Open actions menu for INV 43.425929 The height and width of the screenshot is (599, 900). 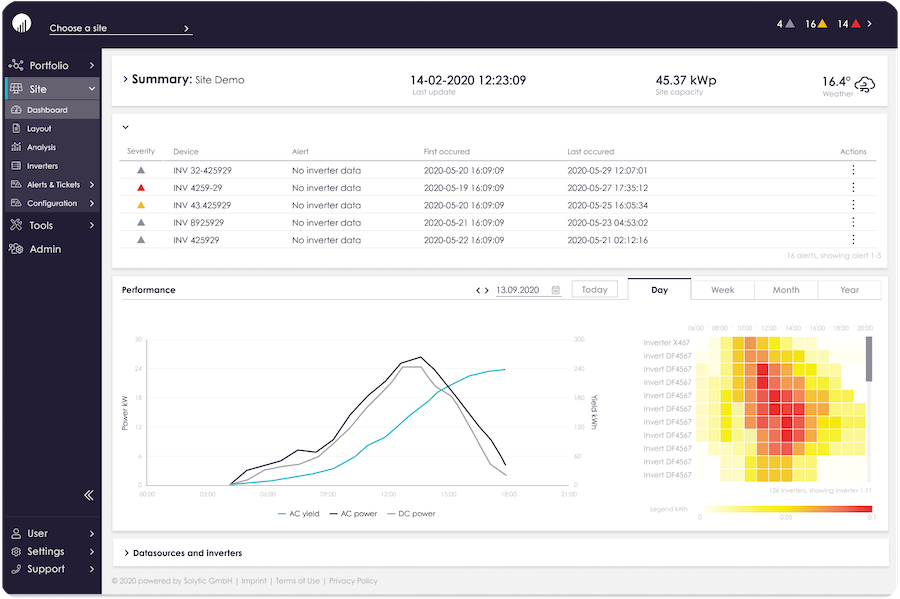coord(854,205)
